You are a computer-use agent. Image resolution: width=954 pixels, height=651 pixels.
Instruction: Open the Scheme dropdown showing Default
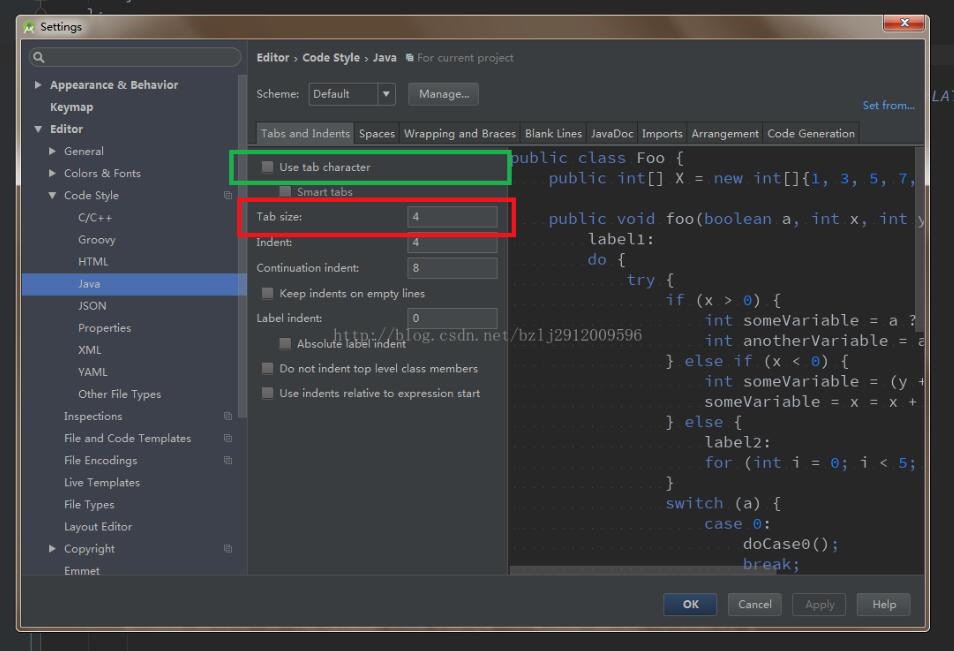[x=352, y=93]
